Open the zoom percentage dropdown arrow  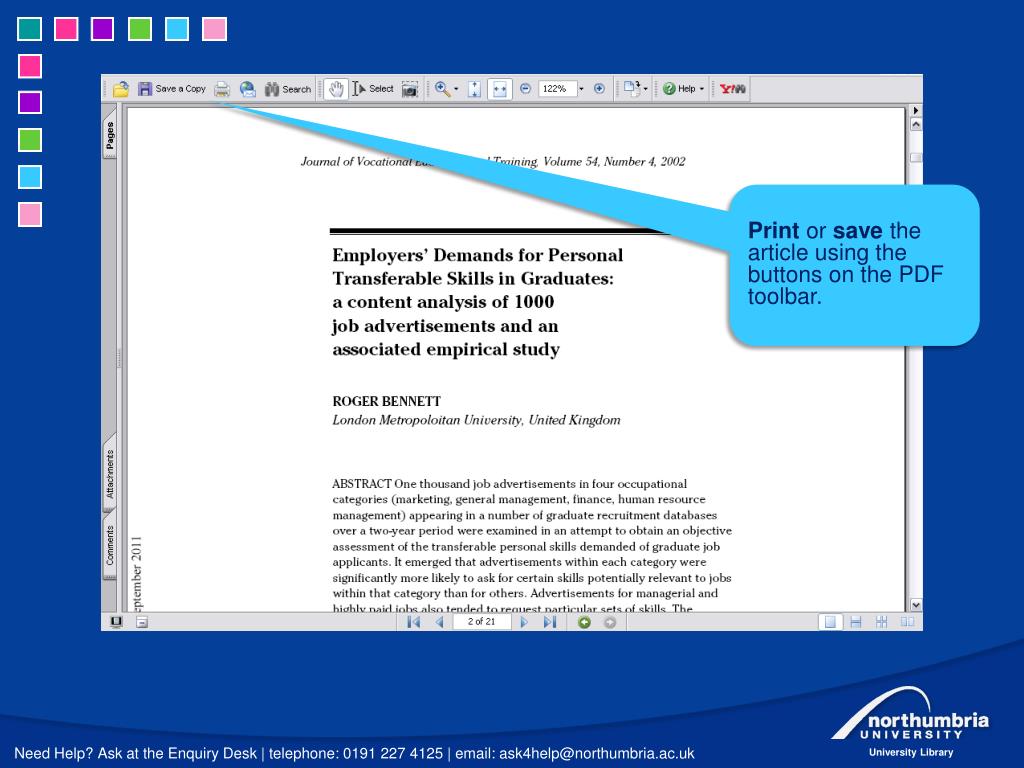pyautogui.click(x=581, y=88)
